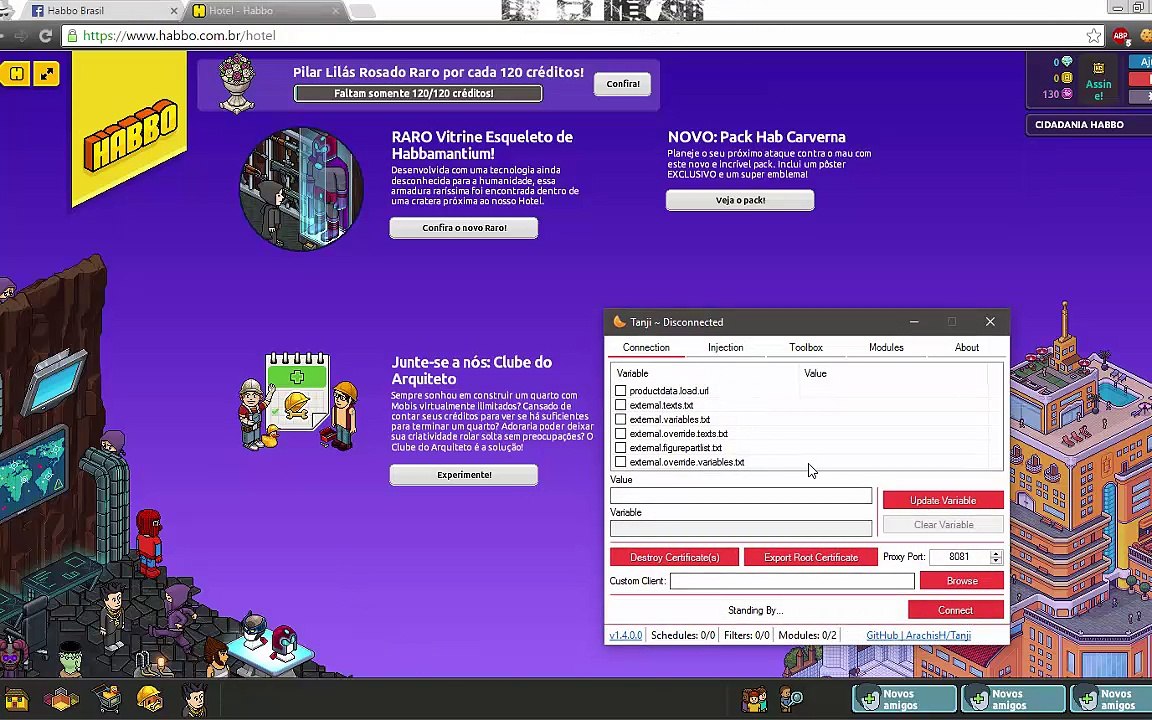The image size is (1152, 720).
Task: Open the rooms navigator icon in bottom bar
Action: pyautogui.click(x=61, y=699)
